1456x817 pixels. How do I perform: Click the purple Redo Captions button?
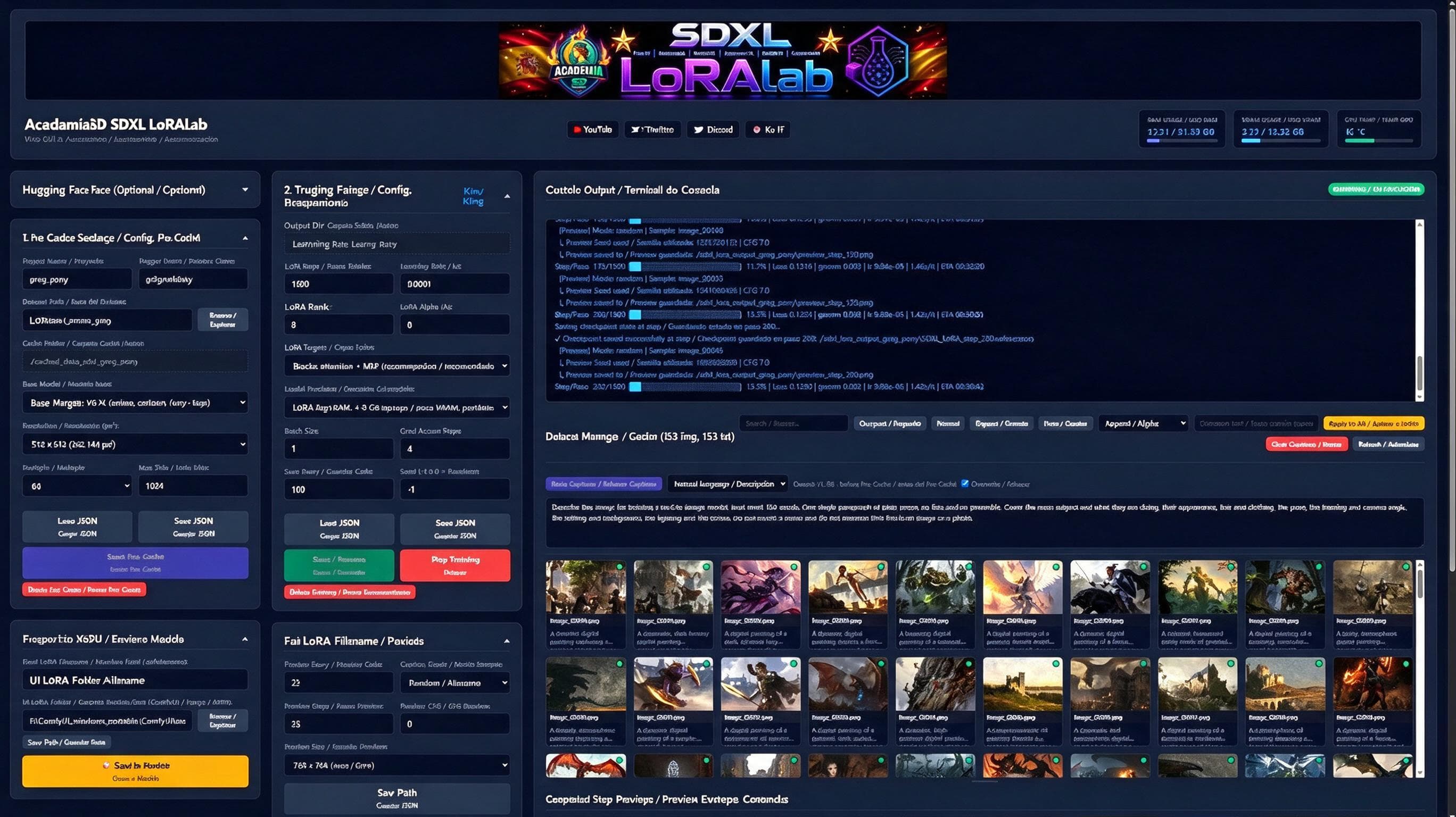coord(603,483)
